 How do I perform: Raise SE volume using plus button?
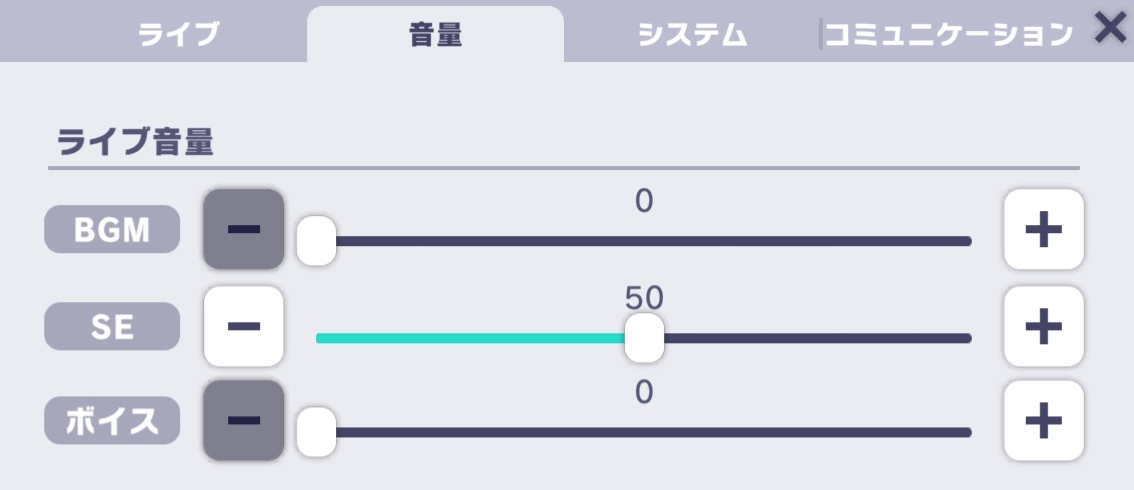(x=1044, y=326)
